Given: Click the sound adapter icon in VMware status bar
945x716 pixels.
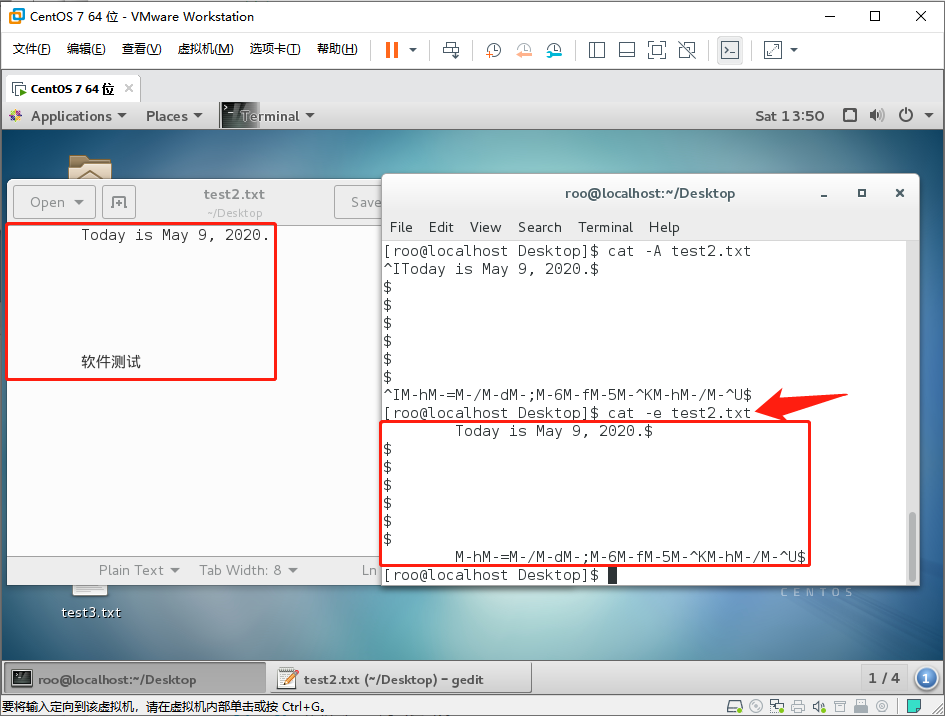Looking at the screenshot, I should click(x=819, y=708).
